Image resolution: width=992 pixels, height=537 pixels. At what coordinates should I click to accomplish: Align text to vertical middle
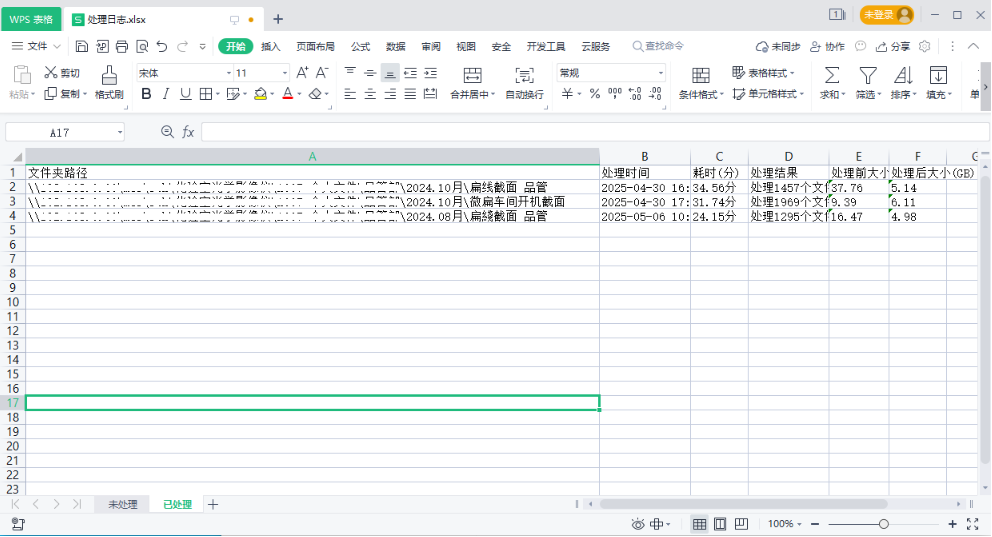[x=370, y=73]
